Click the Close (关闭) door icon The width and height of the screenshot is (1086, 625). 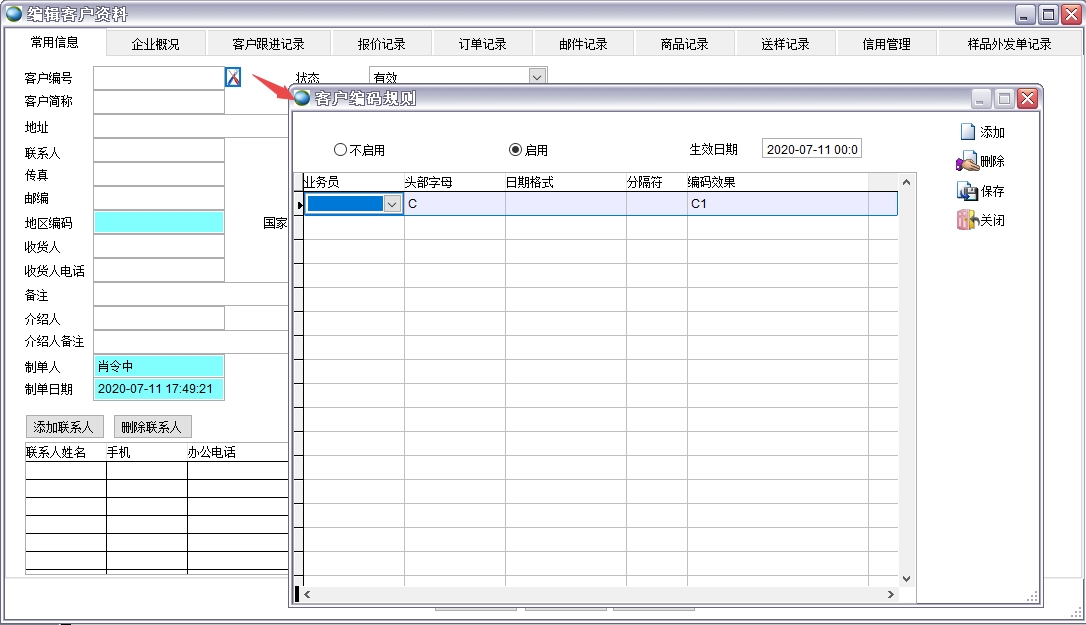coord(967,221)
